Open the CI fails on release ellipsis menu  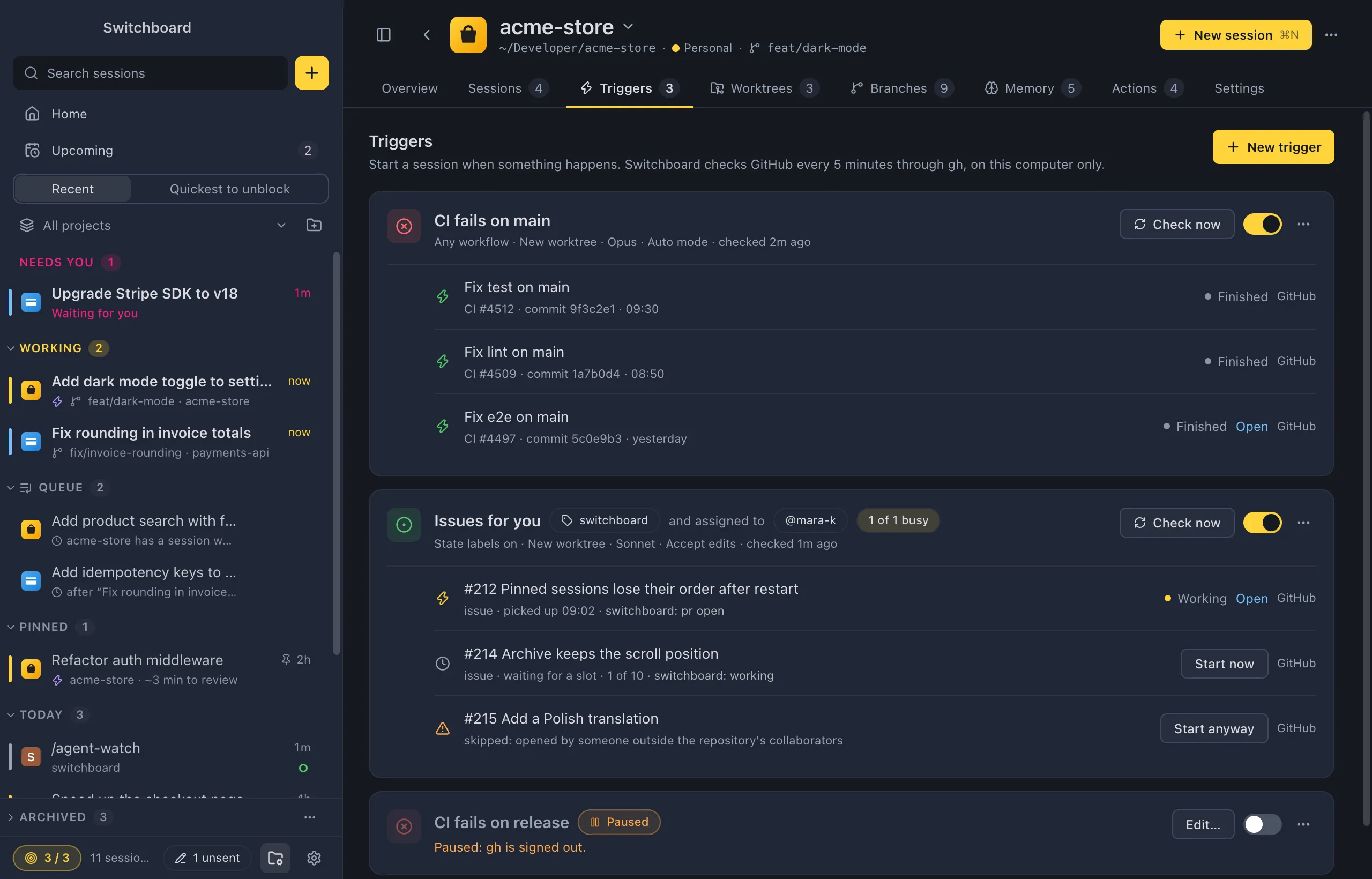click(1303, 824)
